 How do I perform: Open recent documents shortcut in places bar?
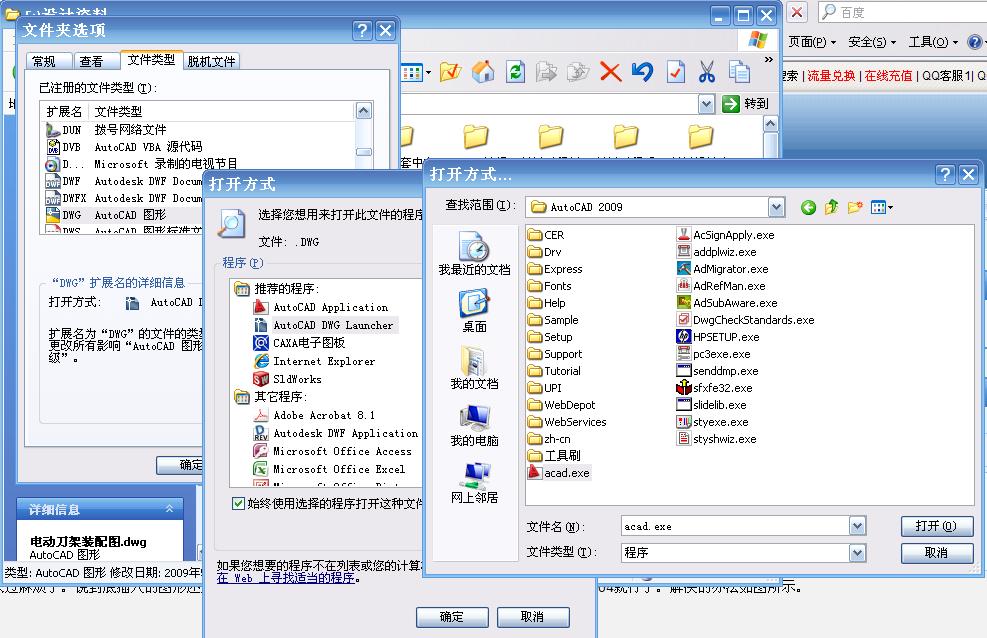tap(474, 254)
